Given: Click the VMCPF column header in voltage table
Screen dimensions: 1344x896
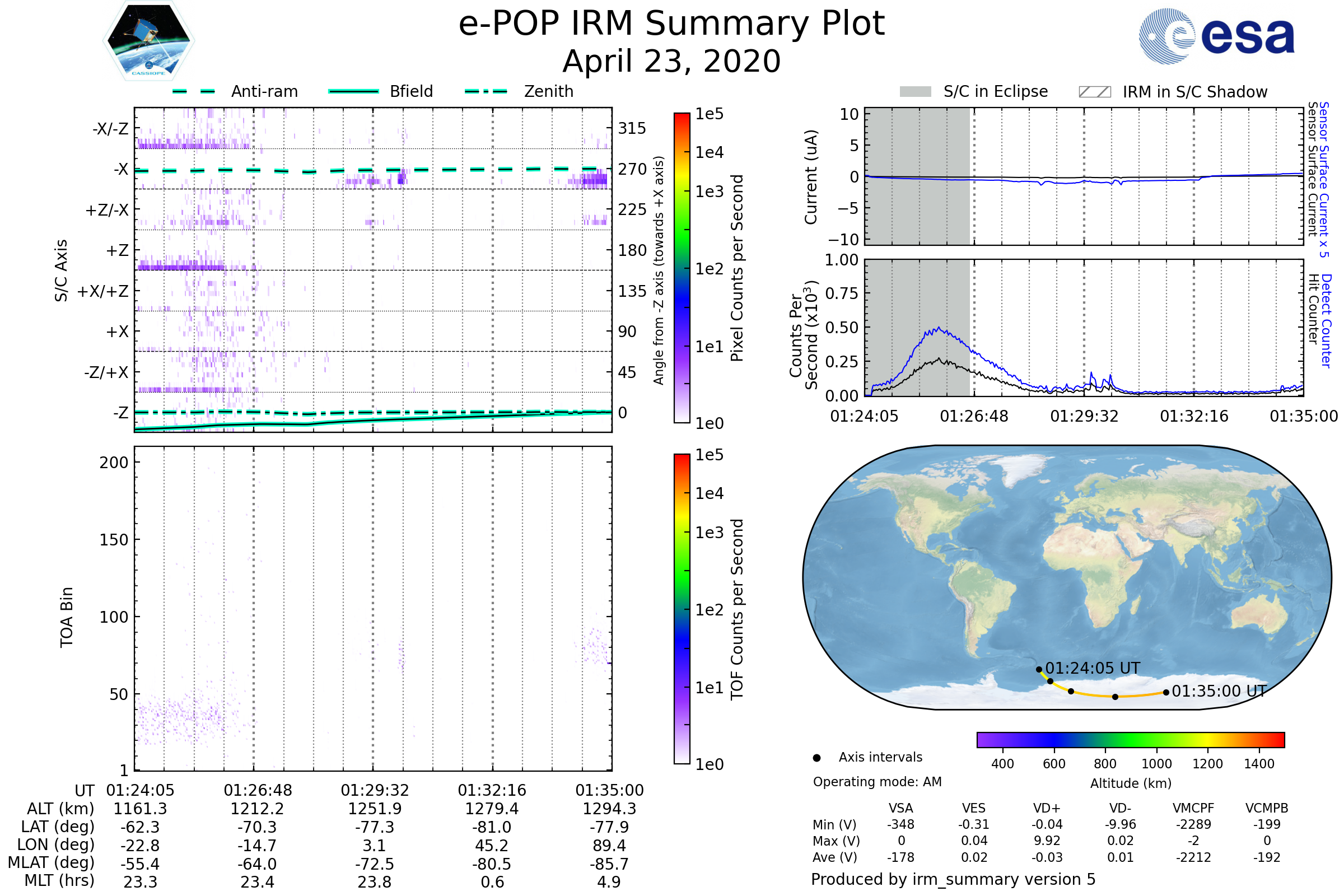Looking at the screenshot, I should pyautogui.click(x=1193, y=808).
